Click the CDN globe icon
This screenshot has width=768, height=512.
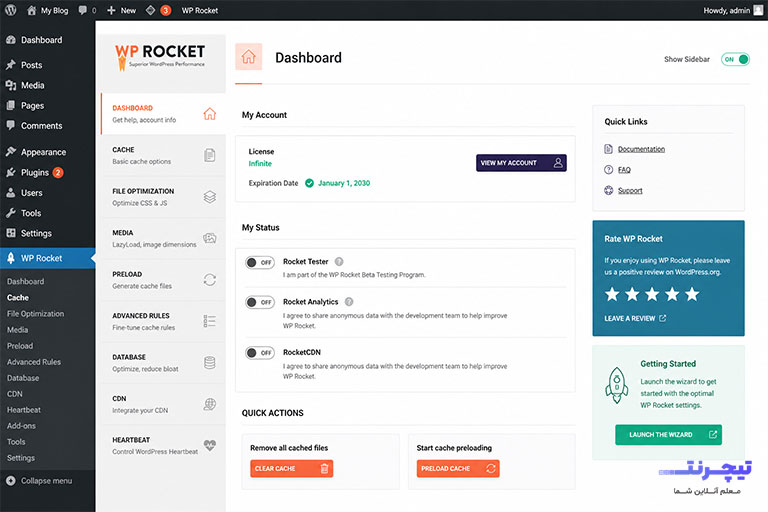tap(210, 404)
